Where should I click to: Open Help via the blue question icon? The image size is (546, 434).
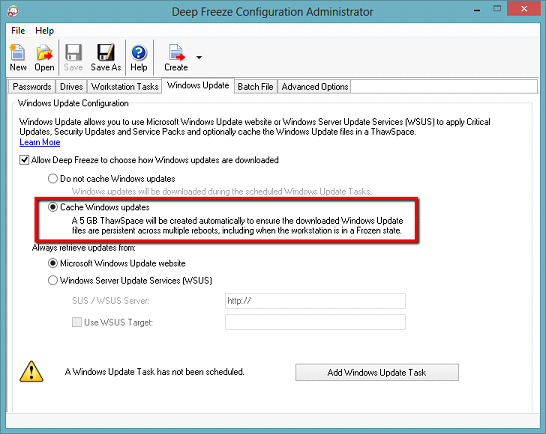coord(139,57)
